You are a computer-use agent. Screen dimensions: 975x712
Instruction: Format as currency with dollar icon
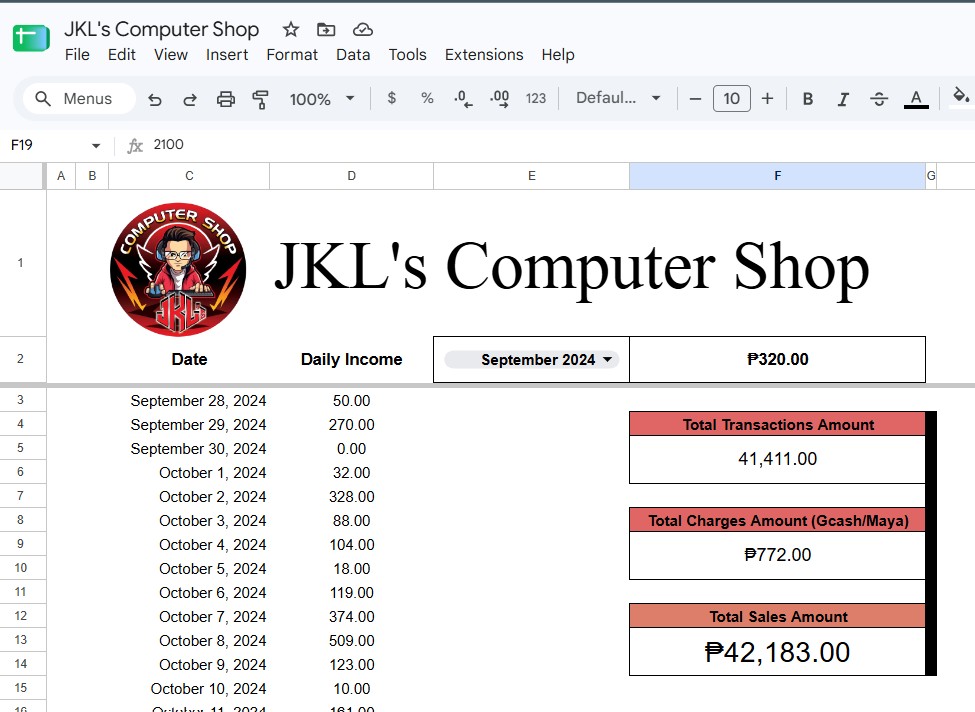391,98
